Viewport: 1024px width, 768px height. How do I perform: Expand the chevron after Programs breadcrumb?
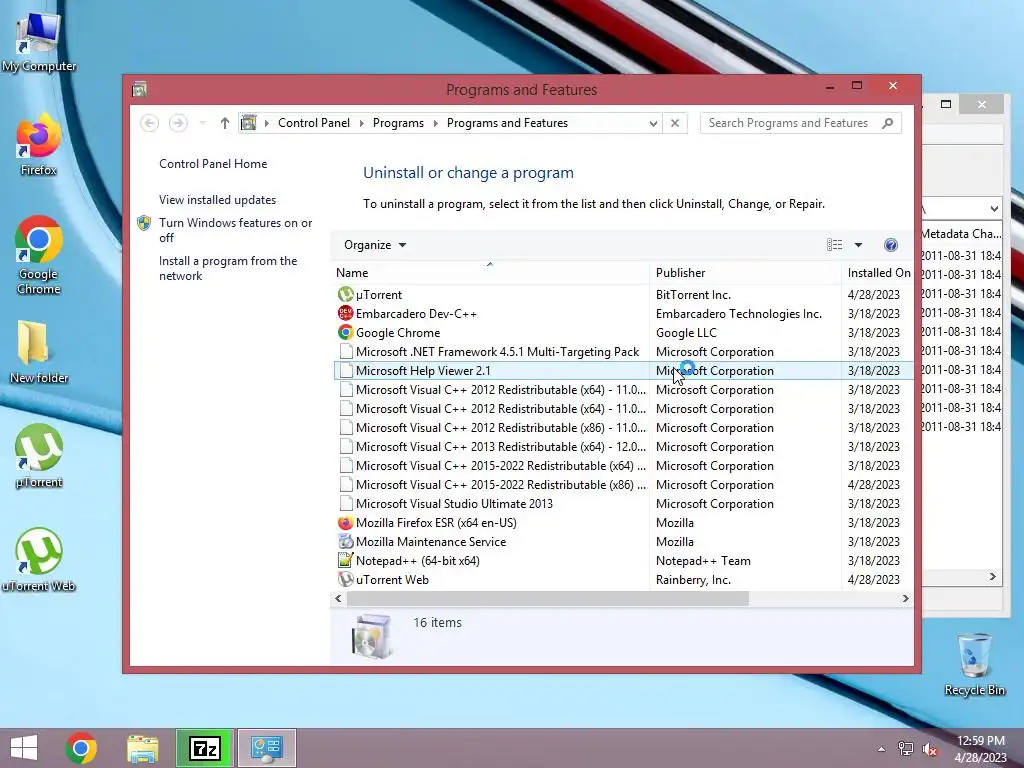(436, 123)
